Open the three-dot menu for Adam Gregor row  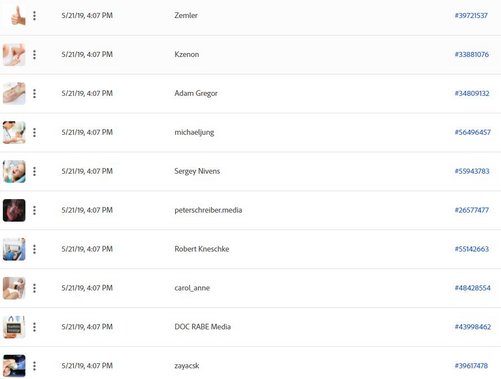pyautogui.click(x=34, y=94)
